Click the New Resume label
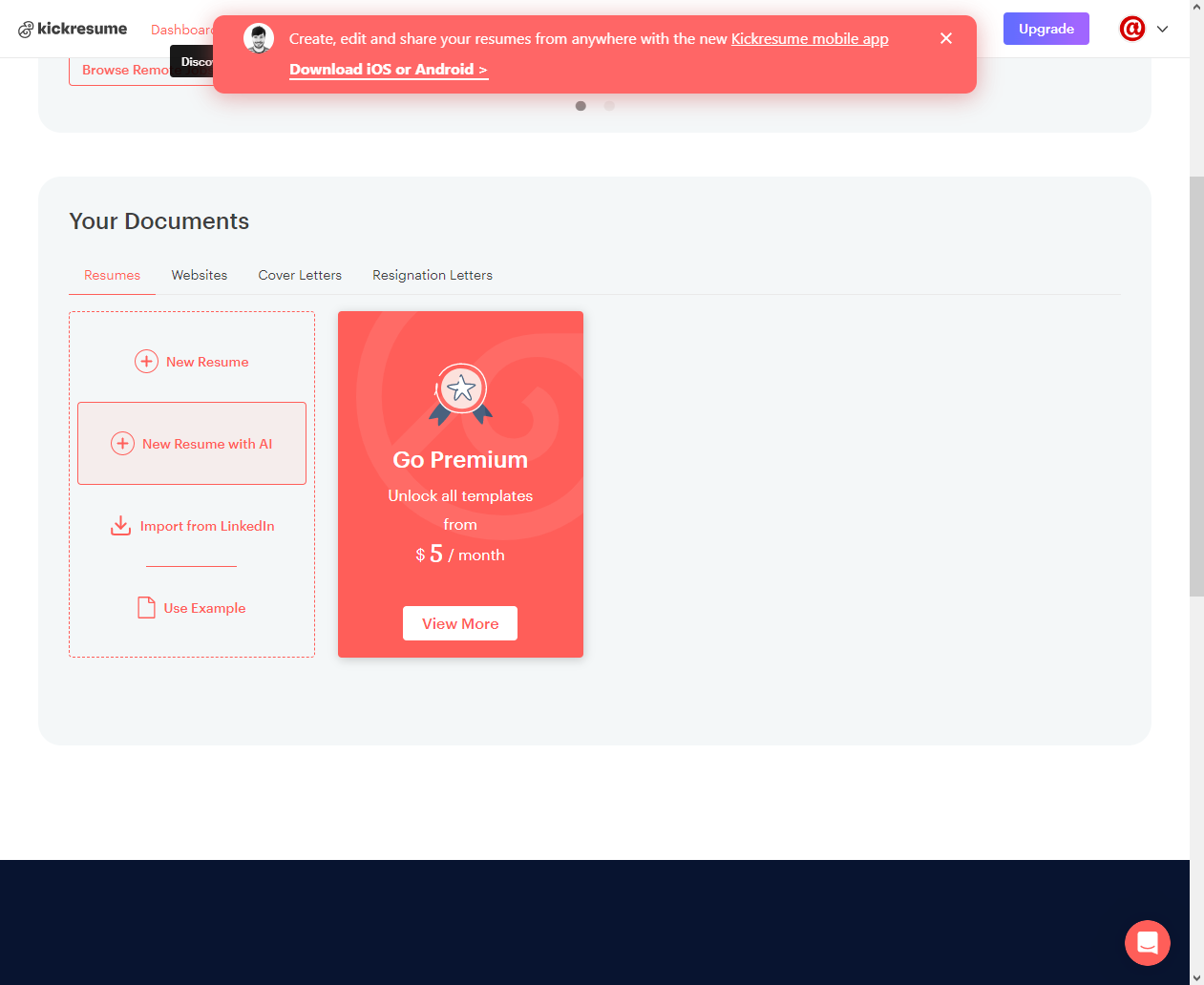Viewport: 1204px width, 985px height. click(x=207, y=362)
